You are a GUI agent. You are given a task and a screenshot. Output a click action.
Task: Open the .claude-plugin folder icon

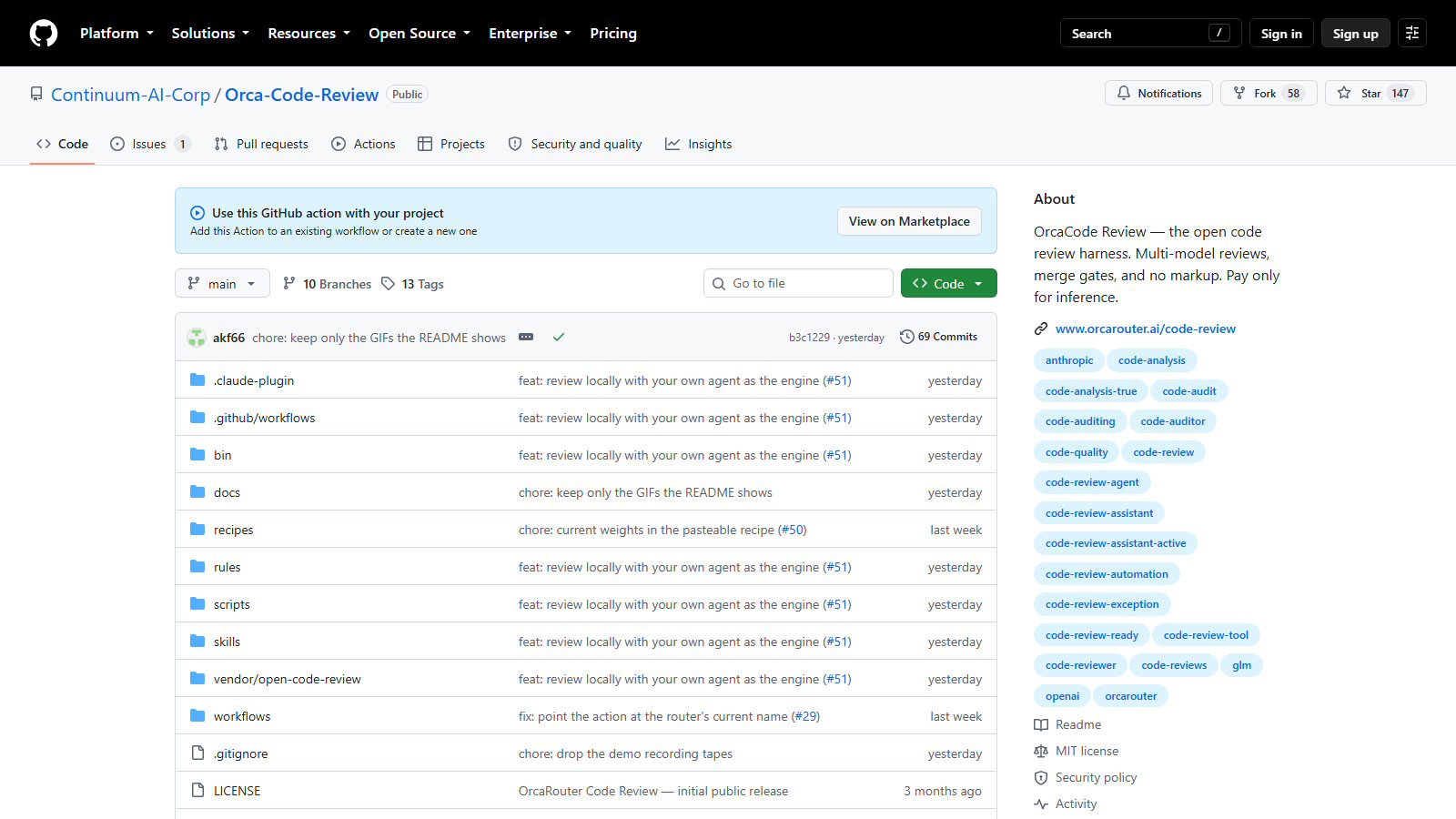pyautogui.click(x=197, y=380)
